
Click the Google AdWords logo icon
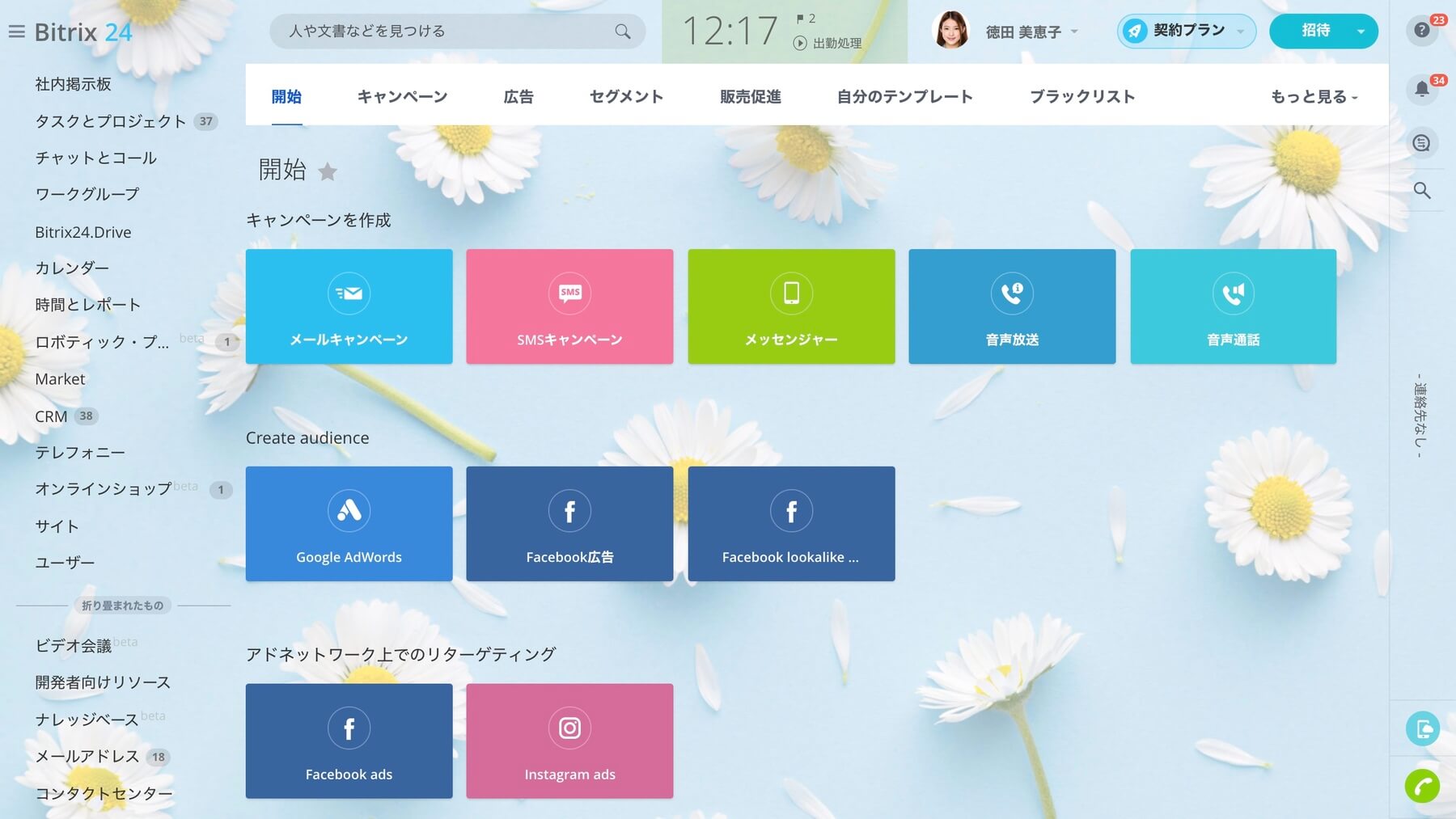click(349, 511)
